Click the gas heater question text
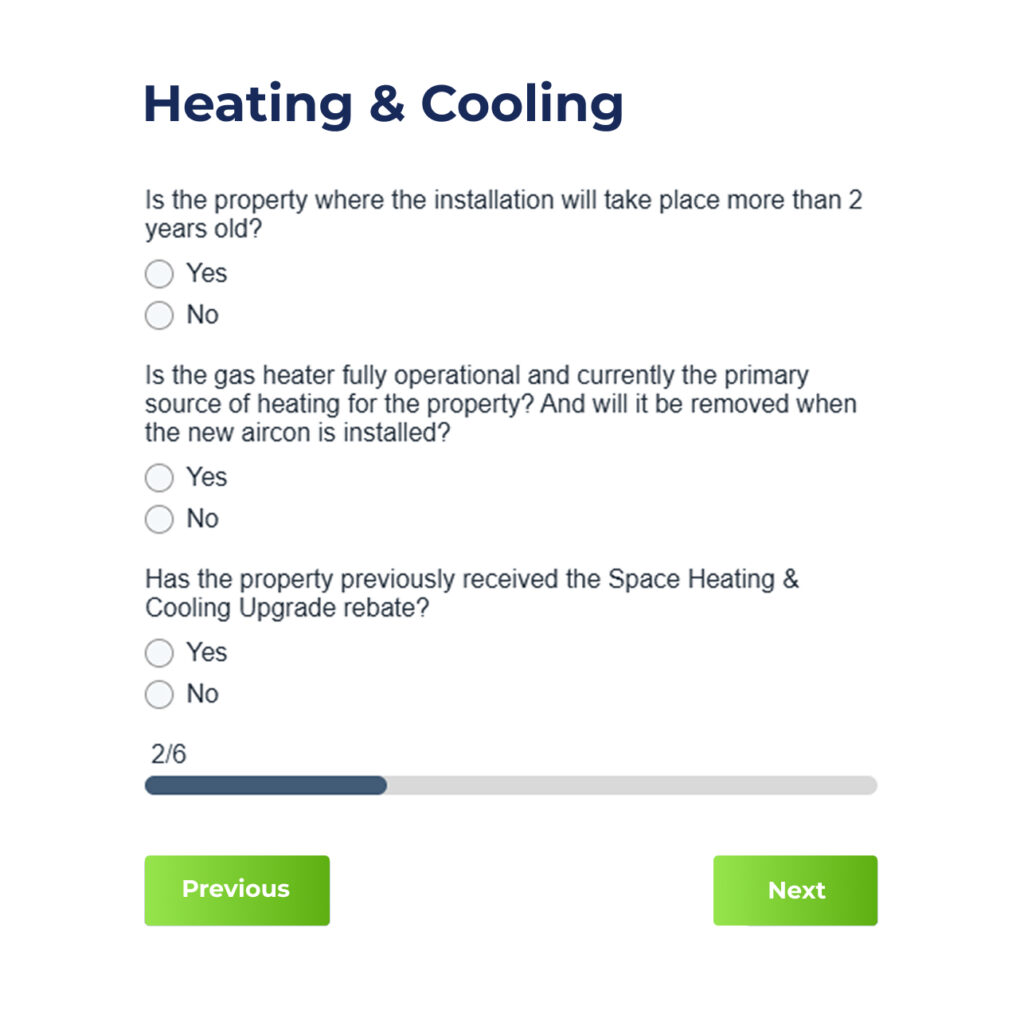The height and width of the screenshot is (1010, 1024). click(x=500, y=405)
